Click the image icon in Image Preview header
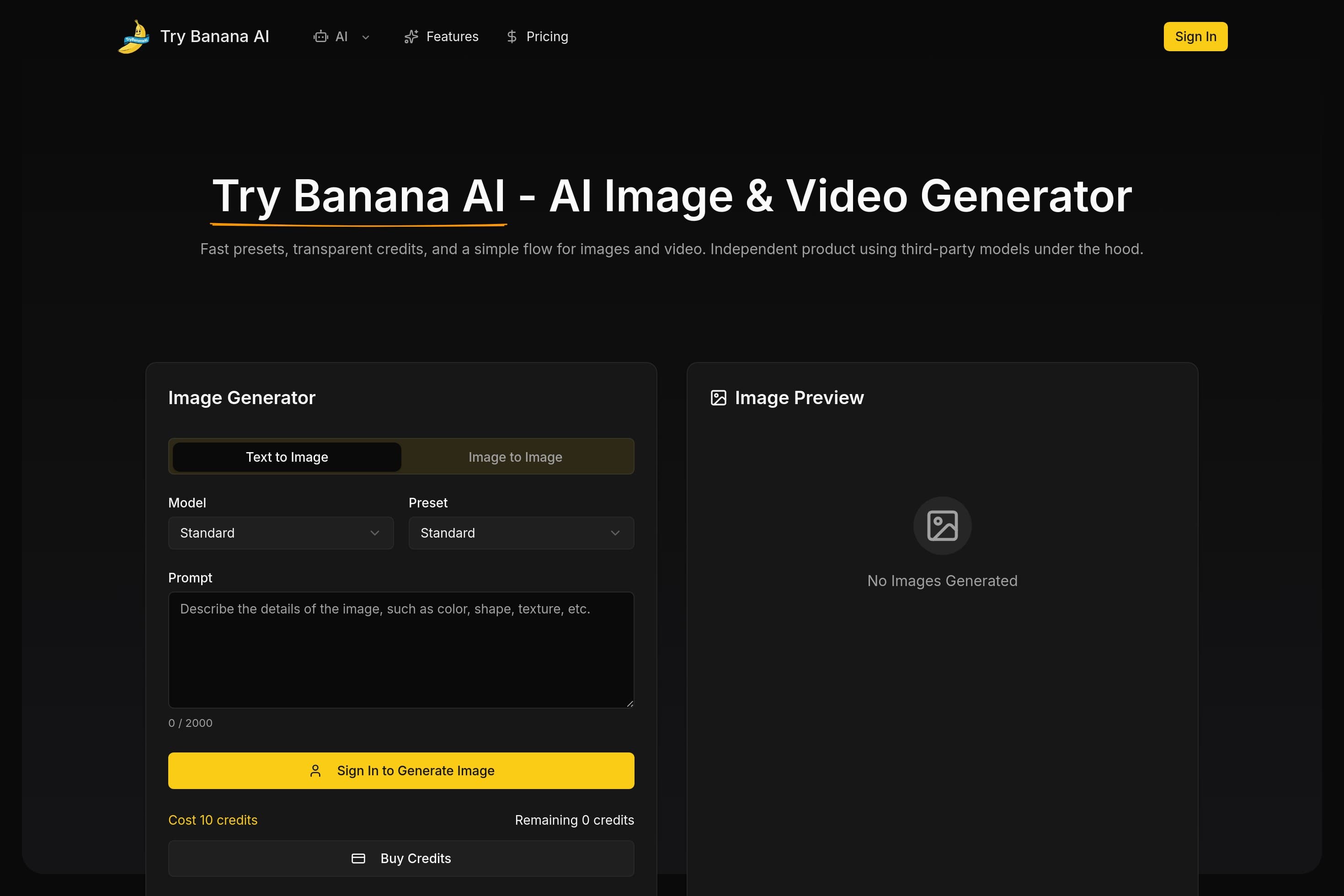The image size is (1344, 896). 718,398
